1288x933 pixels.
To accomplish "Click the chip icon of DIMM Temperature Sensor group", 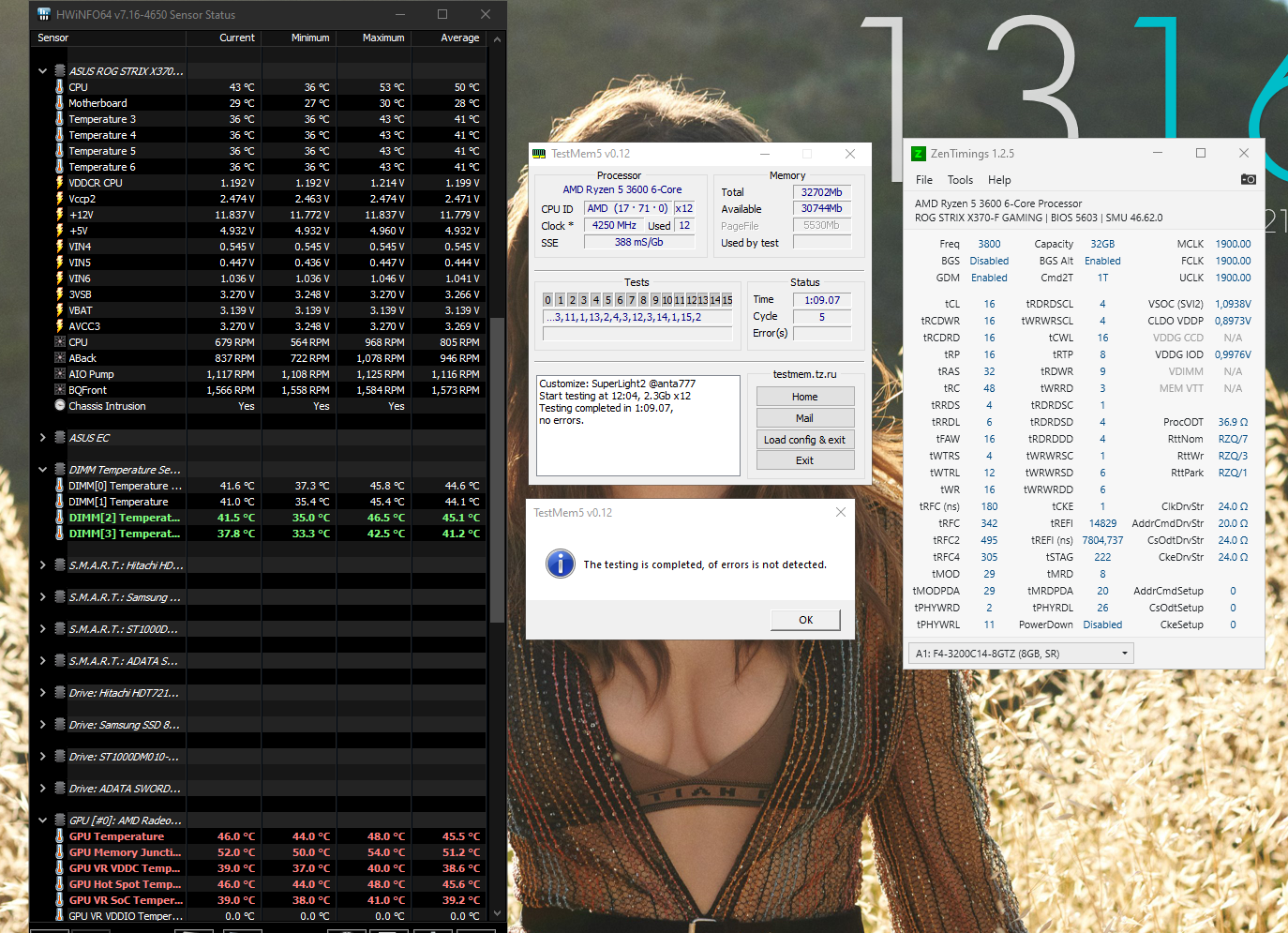I will 60,470.
